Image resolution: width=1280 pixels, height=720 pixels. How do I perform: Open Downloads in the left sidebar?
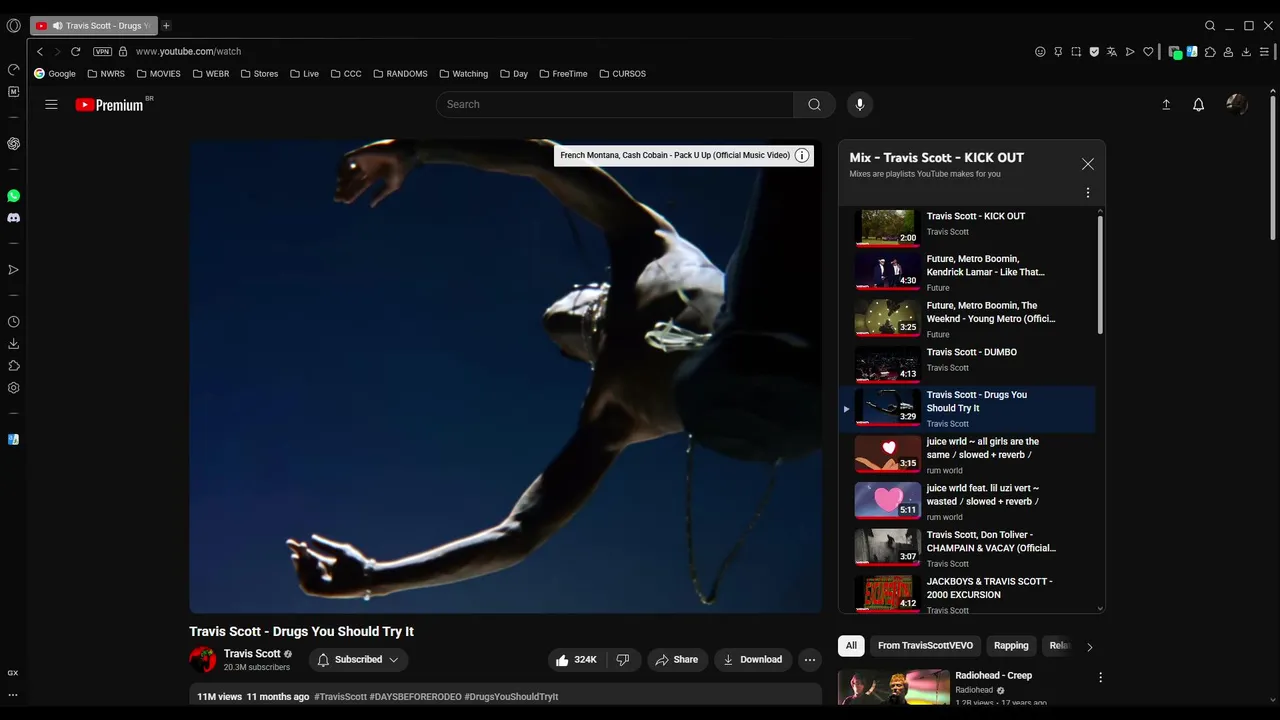click(13, 344)
